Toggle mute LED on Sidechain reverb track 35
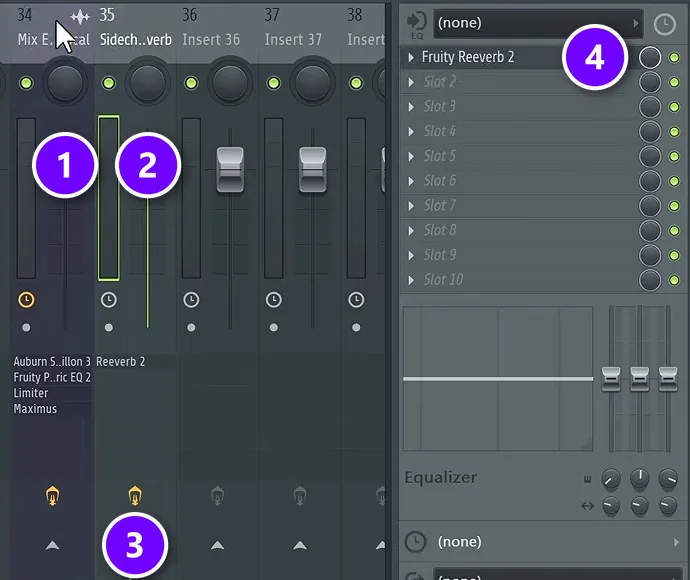 pos(109,83)
